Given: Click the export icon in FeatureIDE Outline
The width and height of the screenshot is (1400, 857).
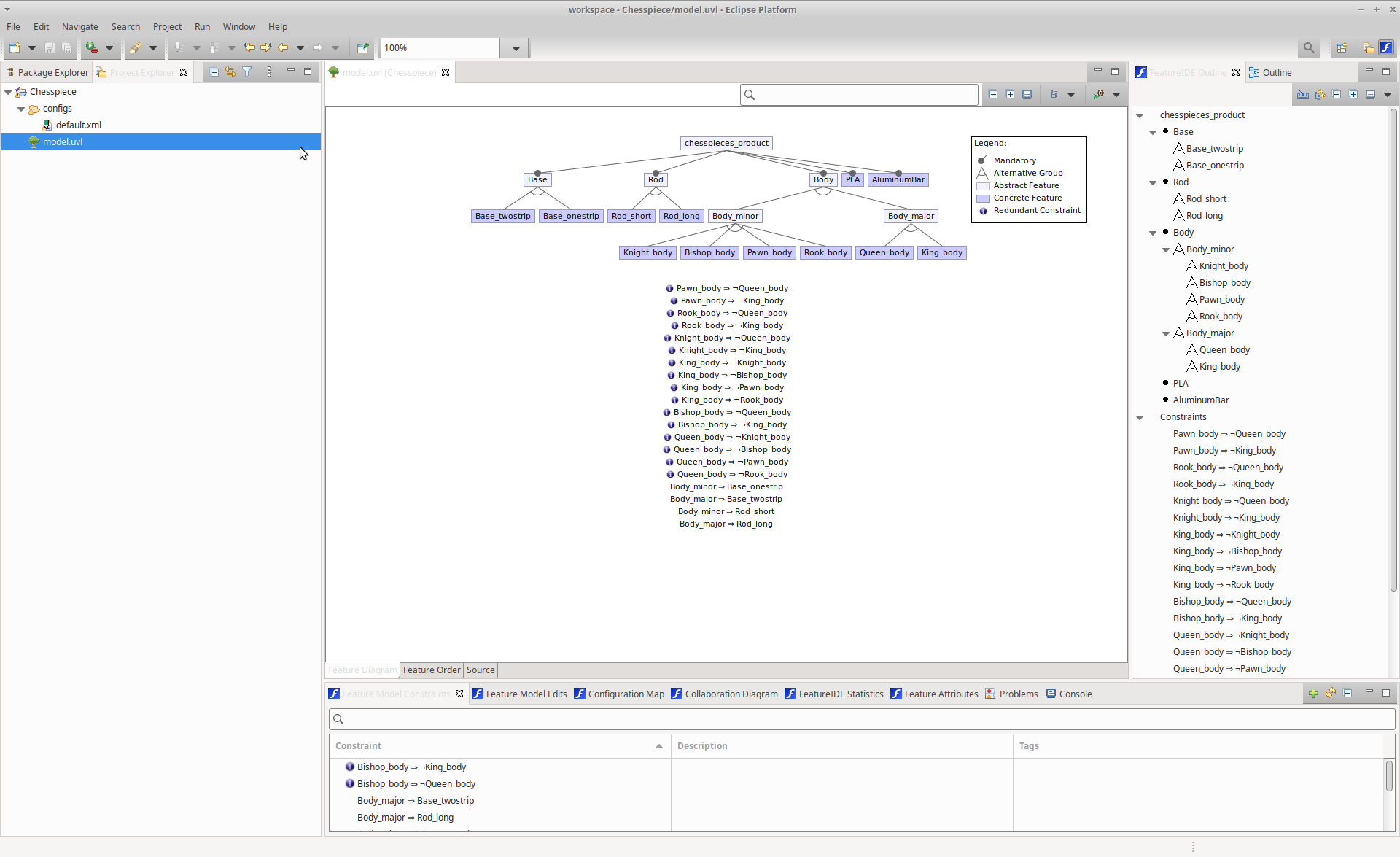Looking at the screenshot, I should click(1303, 94).
